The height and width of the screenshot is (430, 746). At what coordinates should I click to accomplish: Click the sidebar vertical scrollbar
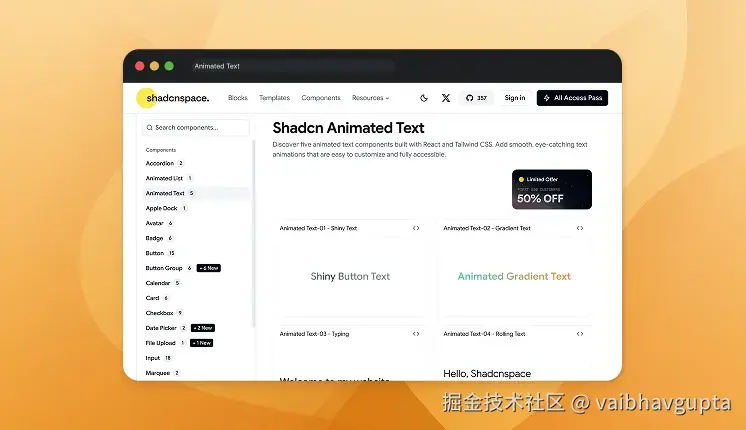coord(254,233)
